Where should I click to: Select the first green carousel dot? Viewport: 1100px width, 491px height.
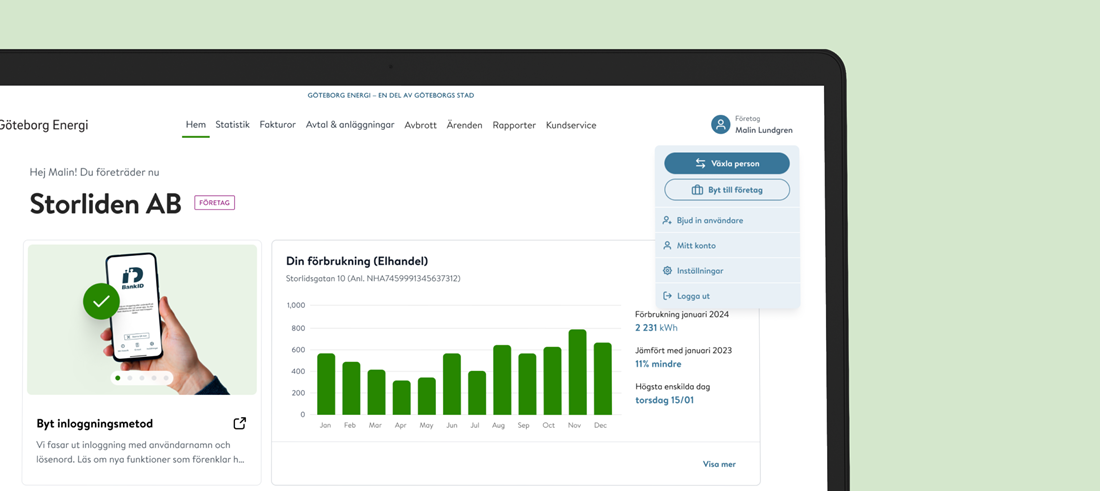[117, 378]
